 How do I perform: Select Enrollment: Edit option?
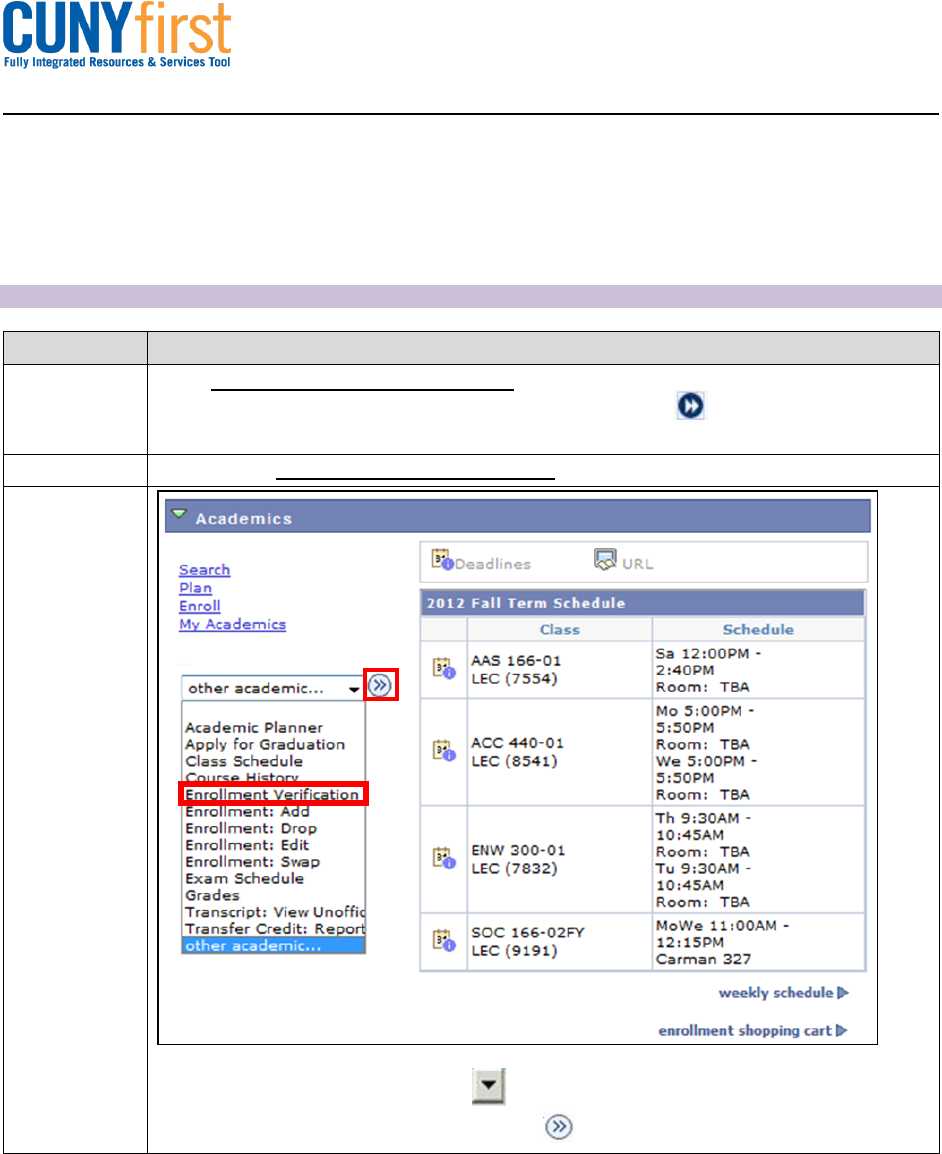247,845
